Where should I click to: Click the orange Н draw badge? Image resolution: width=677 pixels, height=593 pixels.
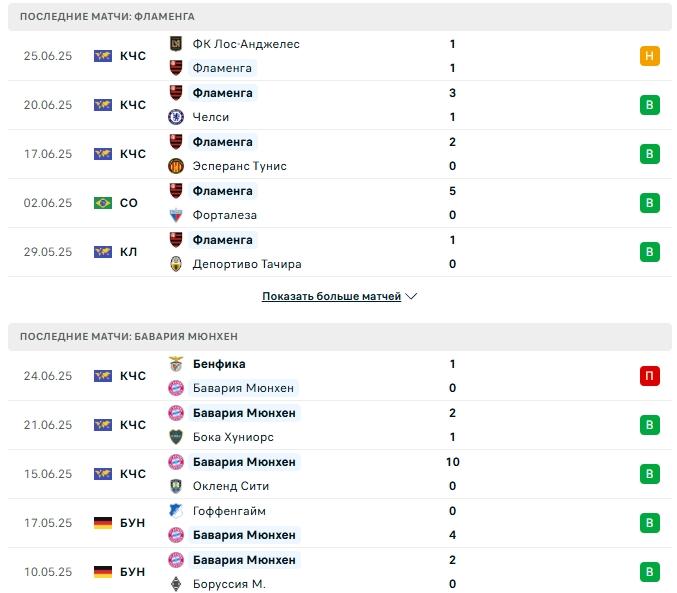(650, 56)
